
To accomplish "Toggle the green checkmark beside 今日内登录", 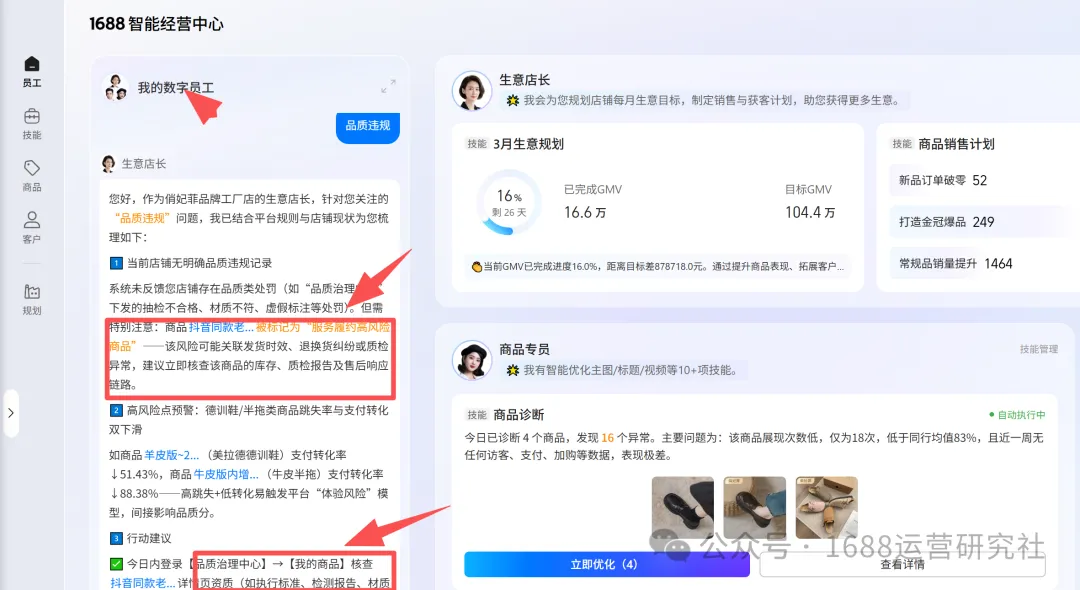I will pyautogui.click(x=116, y=564).
